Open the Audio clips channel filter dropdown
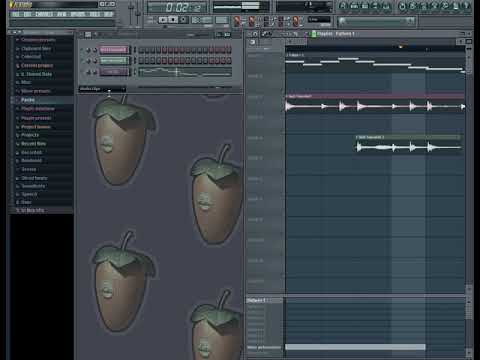 tap(102, 89)
